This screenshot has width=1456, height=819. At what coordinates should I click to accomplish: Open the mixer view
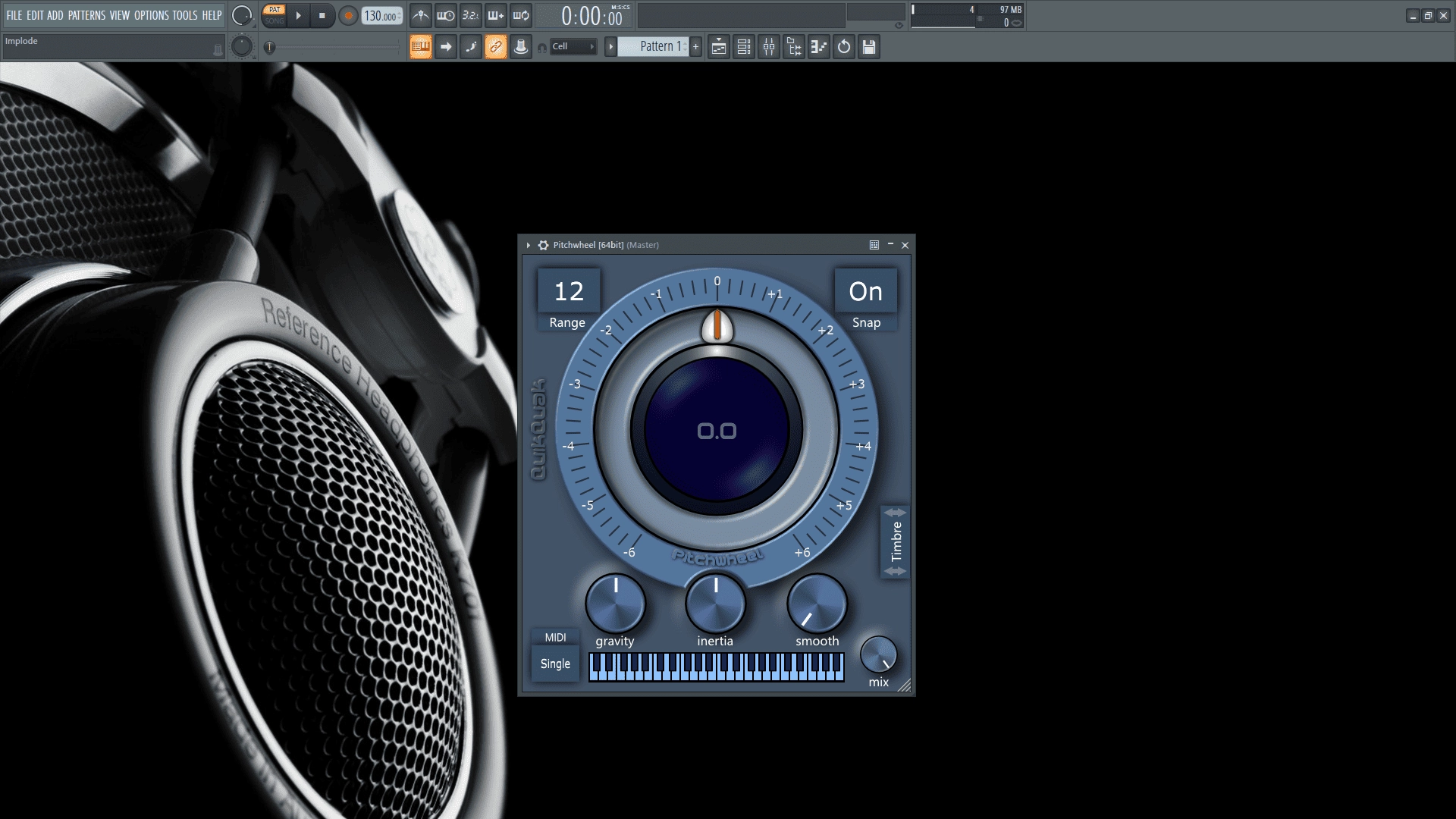tap(769, 47)
